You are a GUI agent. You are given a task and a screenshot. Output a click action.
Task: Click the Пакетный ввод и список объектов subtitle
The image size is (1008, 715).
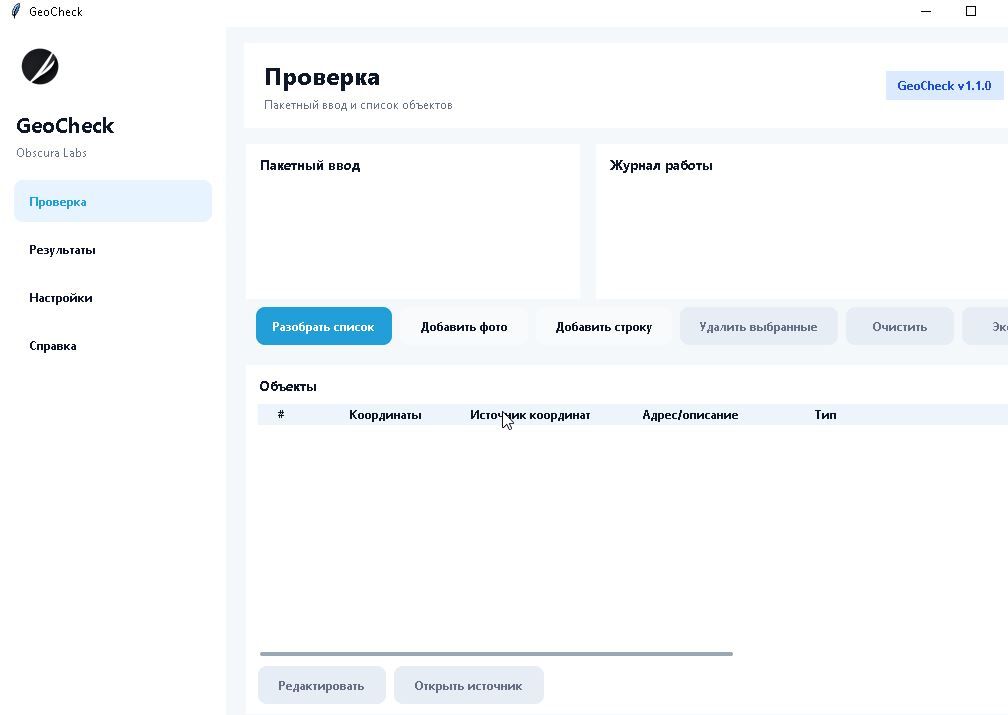click(x=358, y=105)
